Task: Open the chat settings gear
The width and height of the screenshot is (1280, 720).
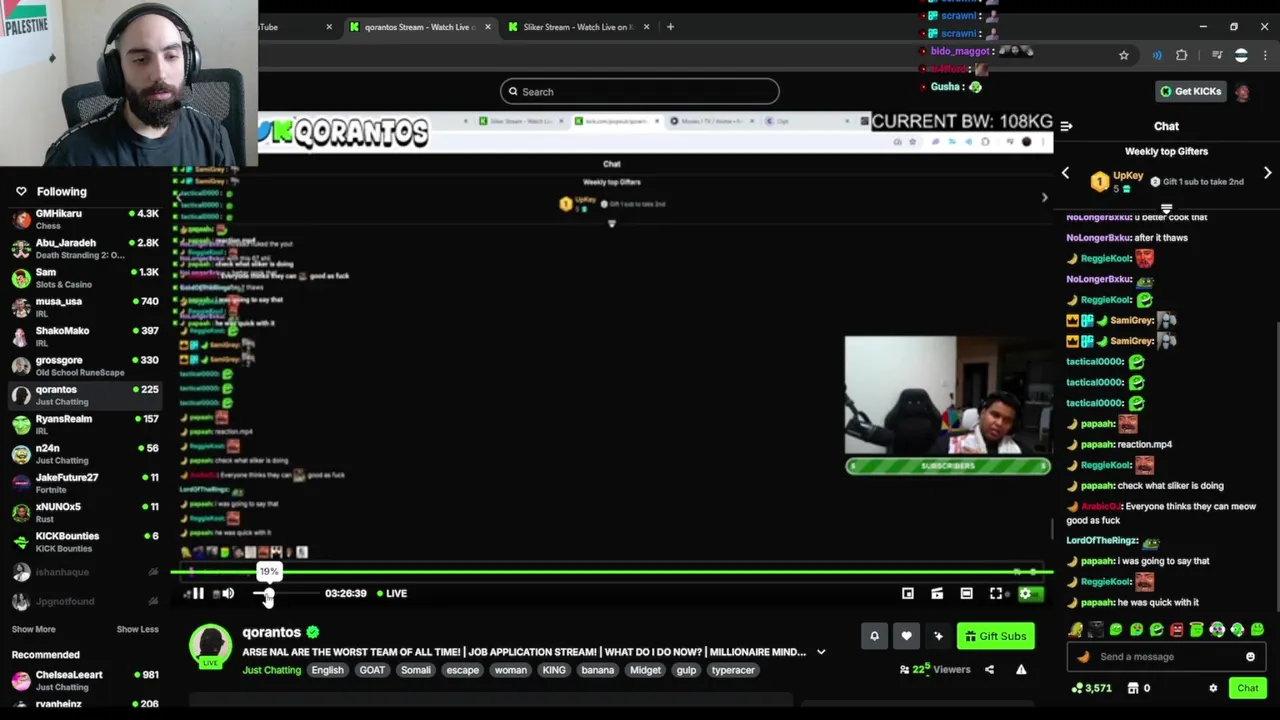Action: (1213, 688)
